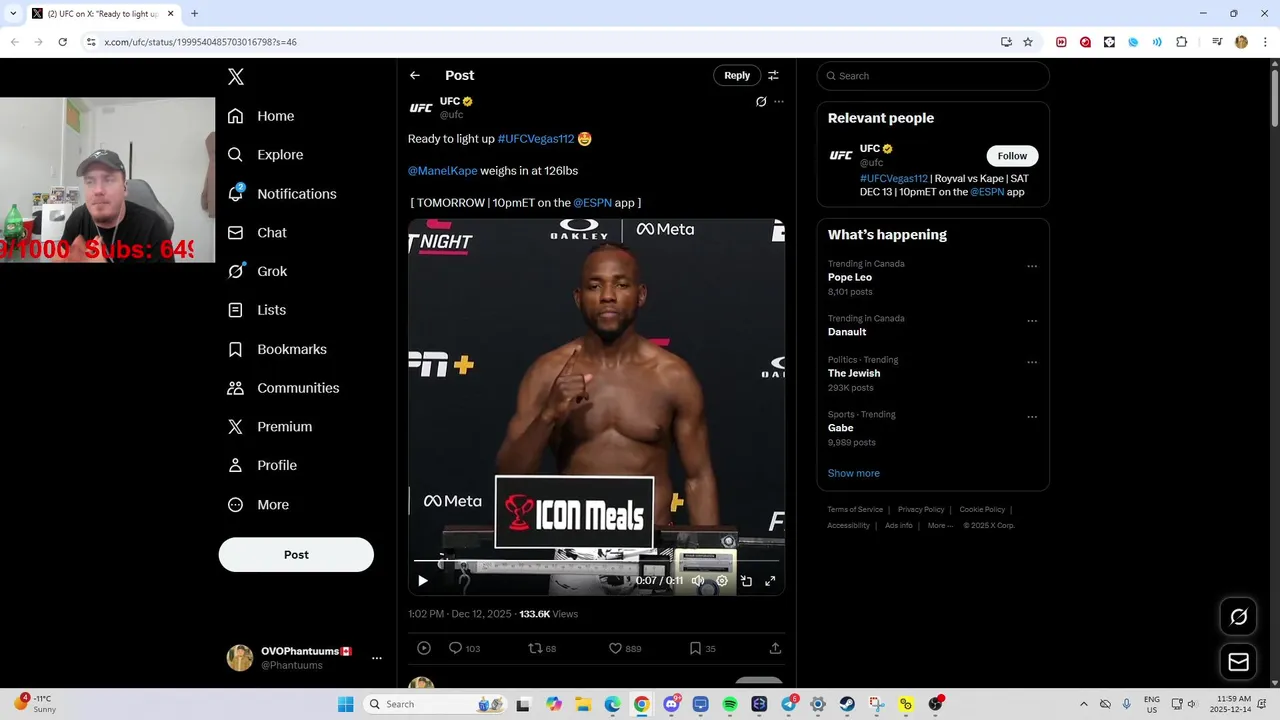This screenshot has width=1280, height=720.
Task: Open the @ESPN mention in the post
Action: point(592,203)
